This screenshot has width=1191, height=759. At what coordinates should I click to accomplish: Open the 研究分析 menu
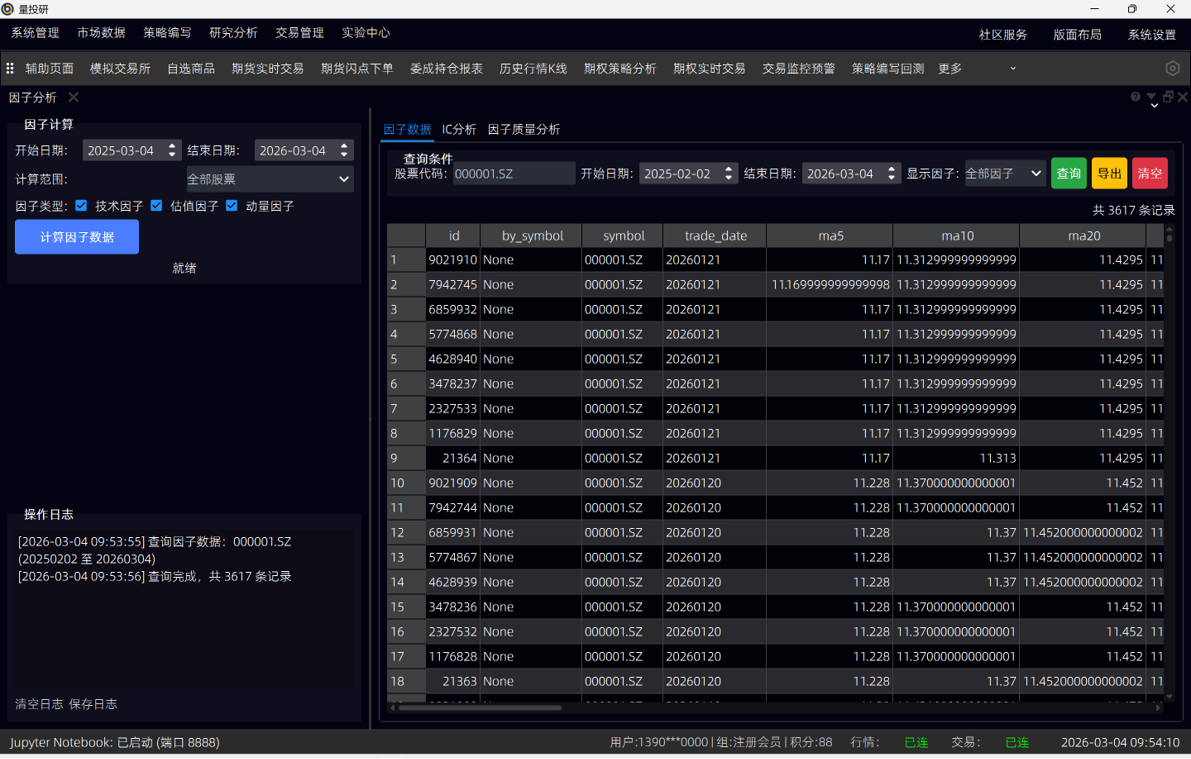pyautogui.click(x=233, y=33)
